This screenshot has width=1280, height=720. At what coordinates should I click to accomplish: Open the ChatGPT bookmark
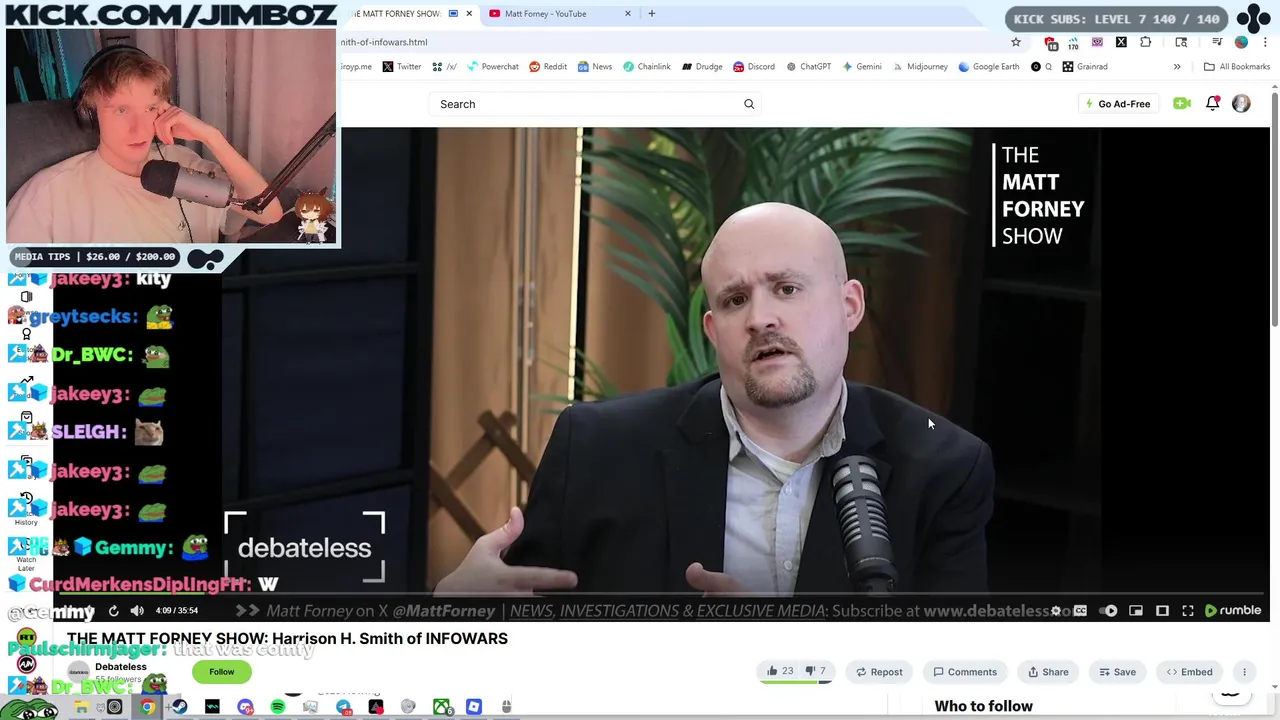tap(809, 67)
